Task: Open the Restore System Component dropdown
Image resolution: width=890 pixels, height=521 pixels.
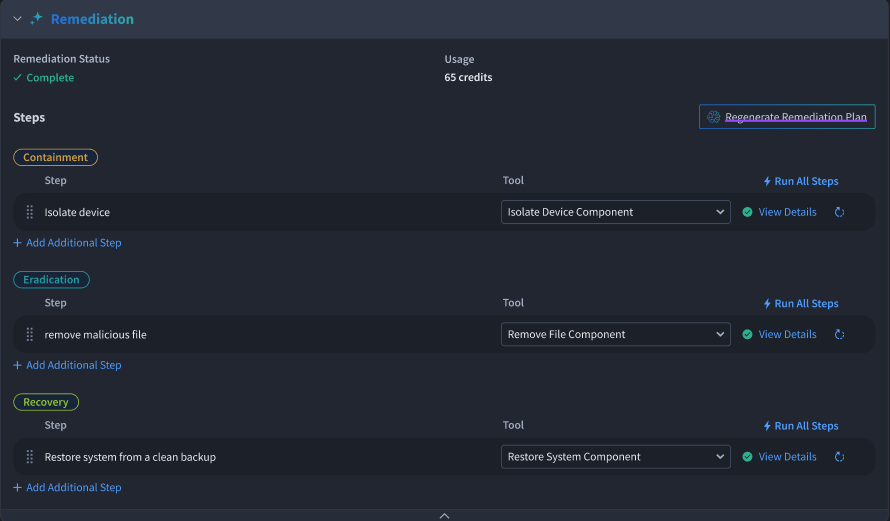Action: (x=615, y=457)
